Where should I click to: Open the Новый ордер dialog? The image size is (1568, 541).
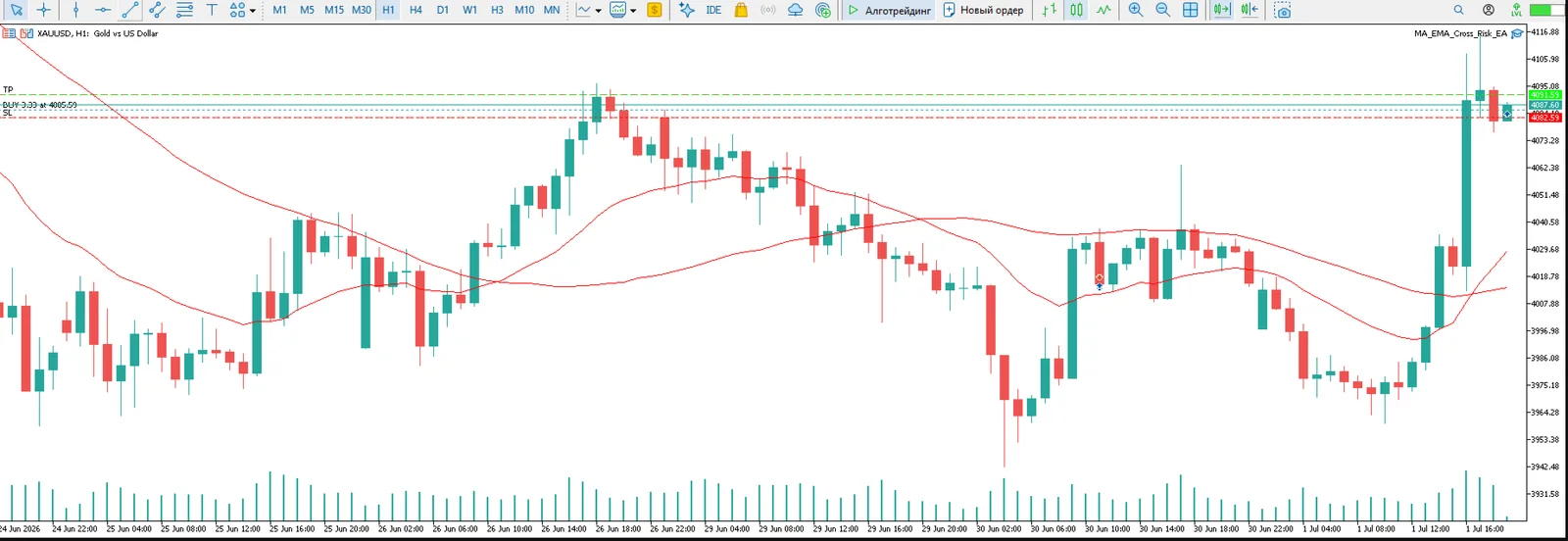tap(983, 10)
